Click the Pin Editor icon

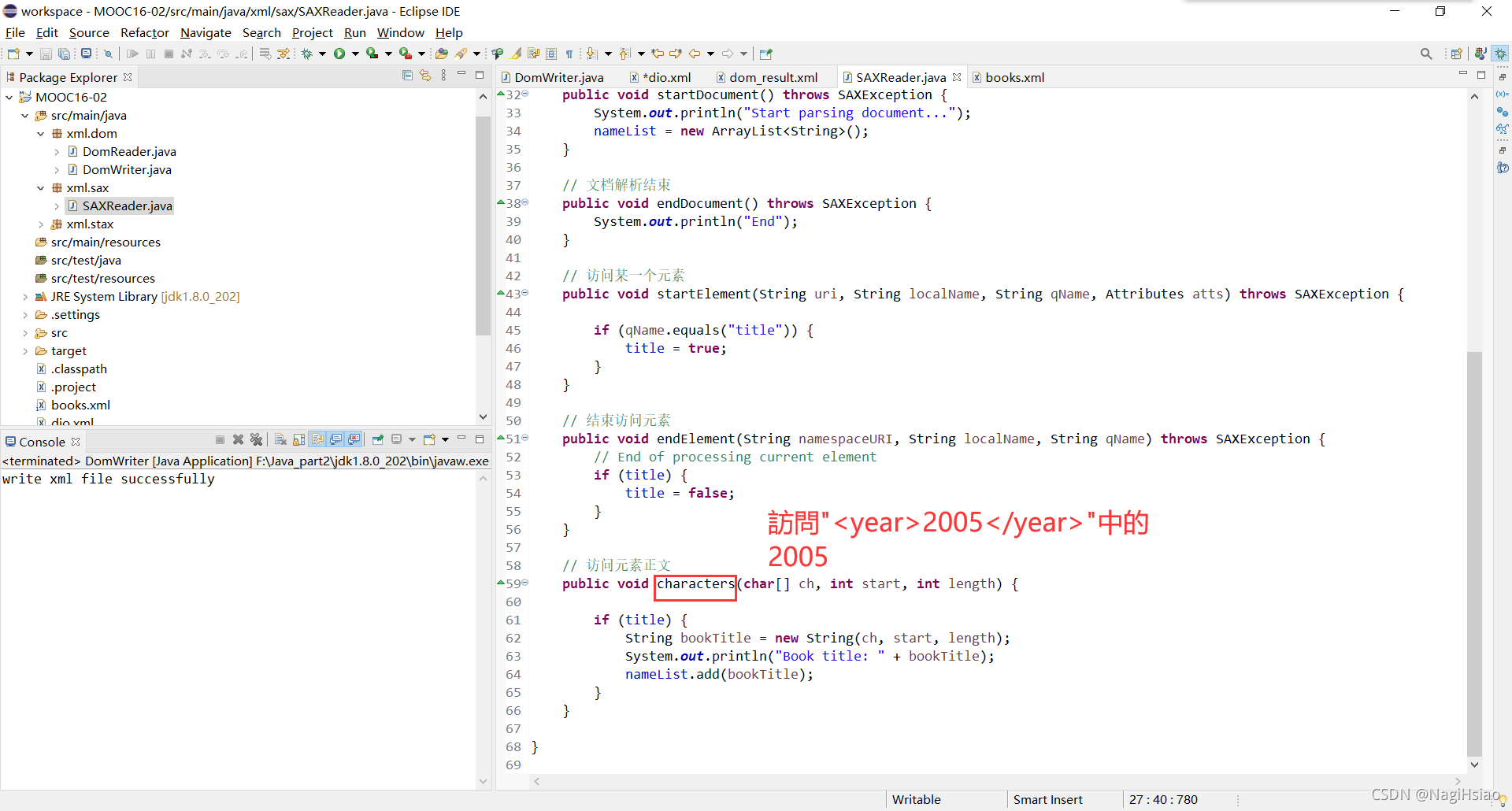click(x=765, y=54)
